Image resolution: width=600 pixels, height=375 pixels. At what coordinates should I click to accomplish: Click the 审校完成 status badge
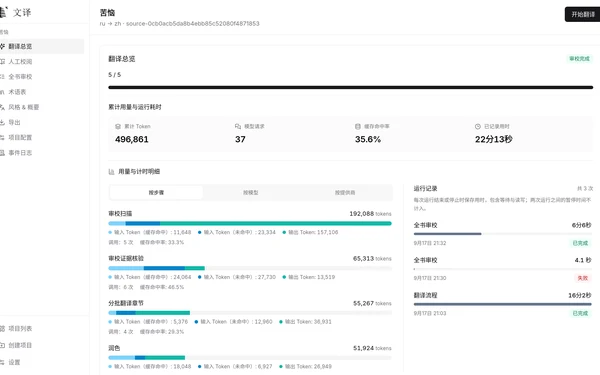coord(579,59)
